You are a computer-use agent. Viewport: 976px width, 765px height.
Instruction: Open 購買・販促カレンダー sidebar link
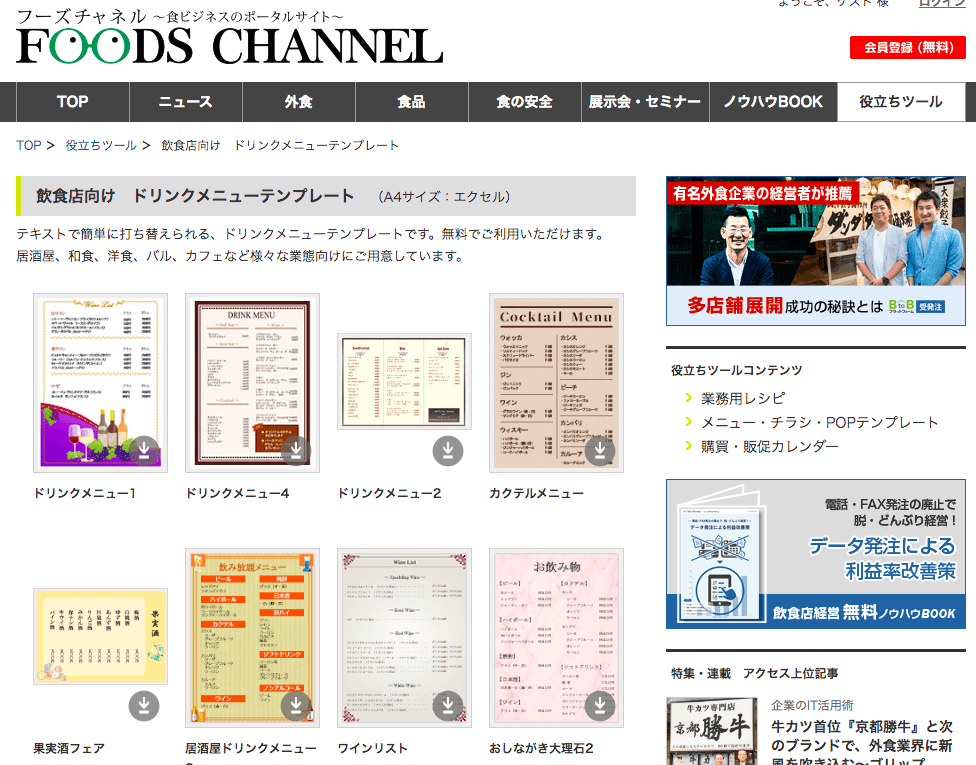click(x=770, y=446)
